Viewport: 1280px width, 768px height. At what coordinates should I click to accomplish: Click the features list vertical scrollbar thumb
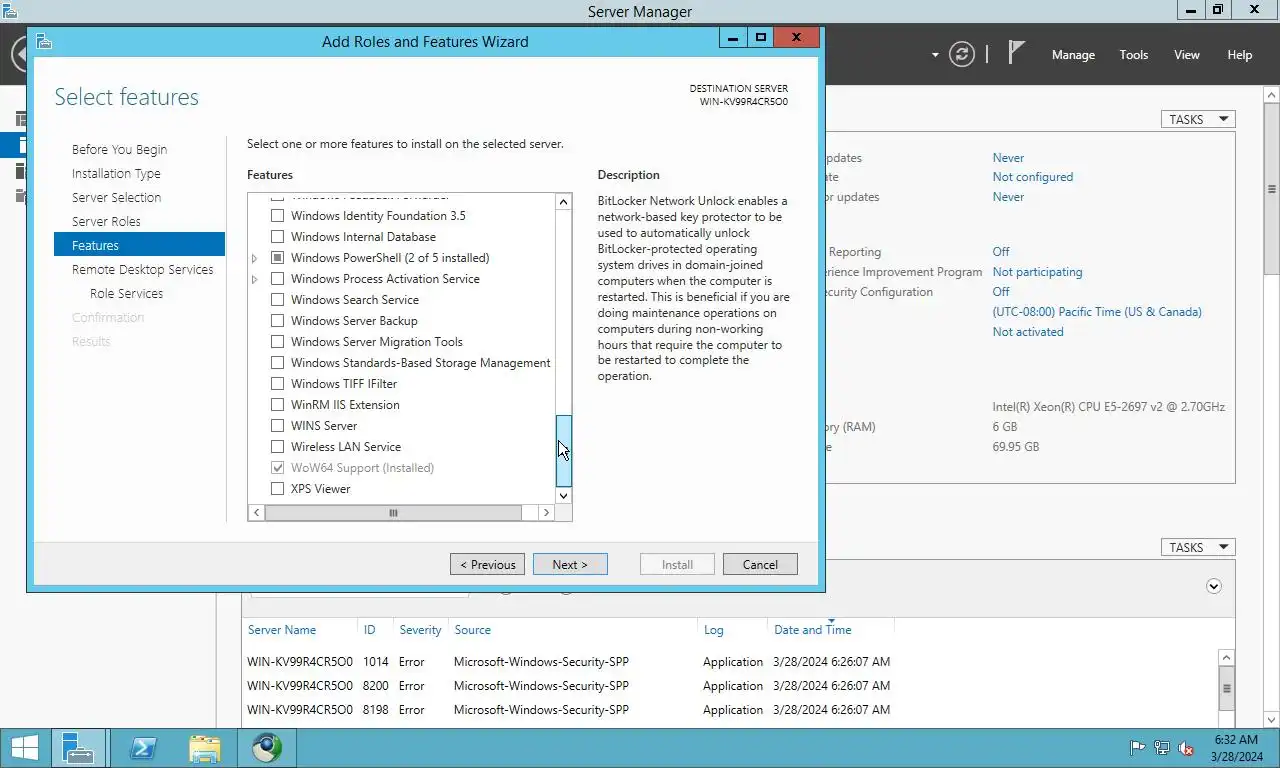(563, 450)
